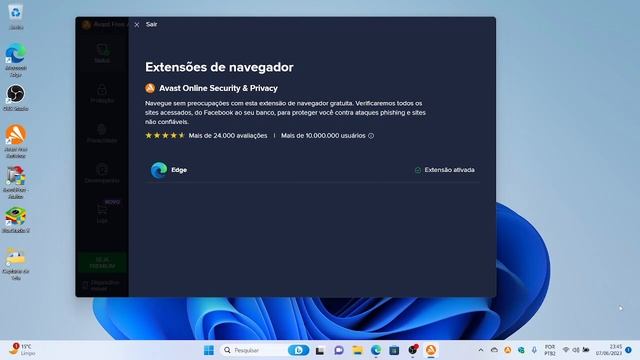This screenshot has width=640, height=360.
Task: Select the folder shortcut on the desktop
Action: 16,264
